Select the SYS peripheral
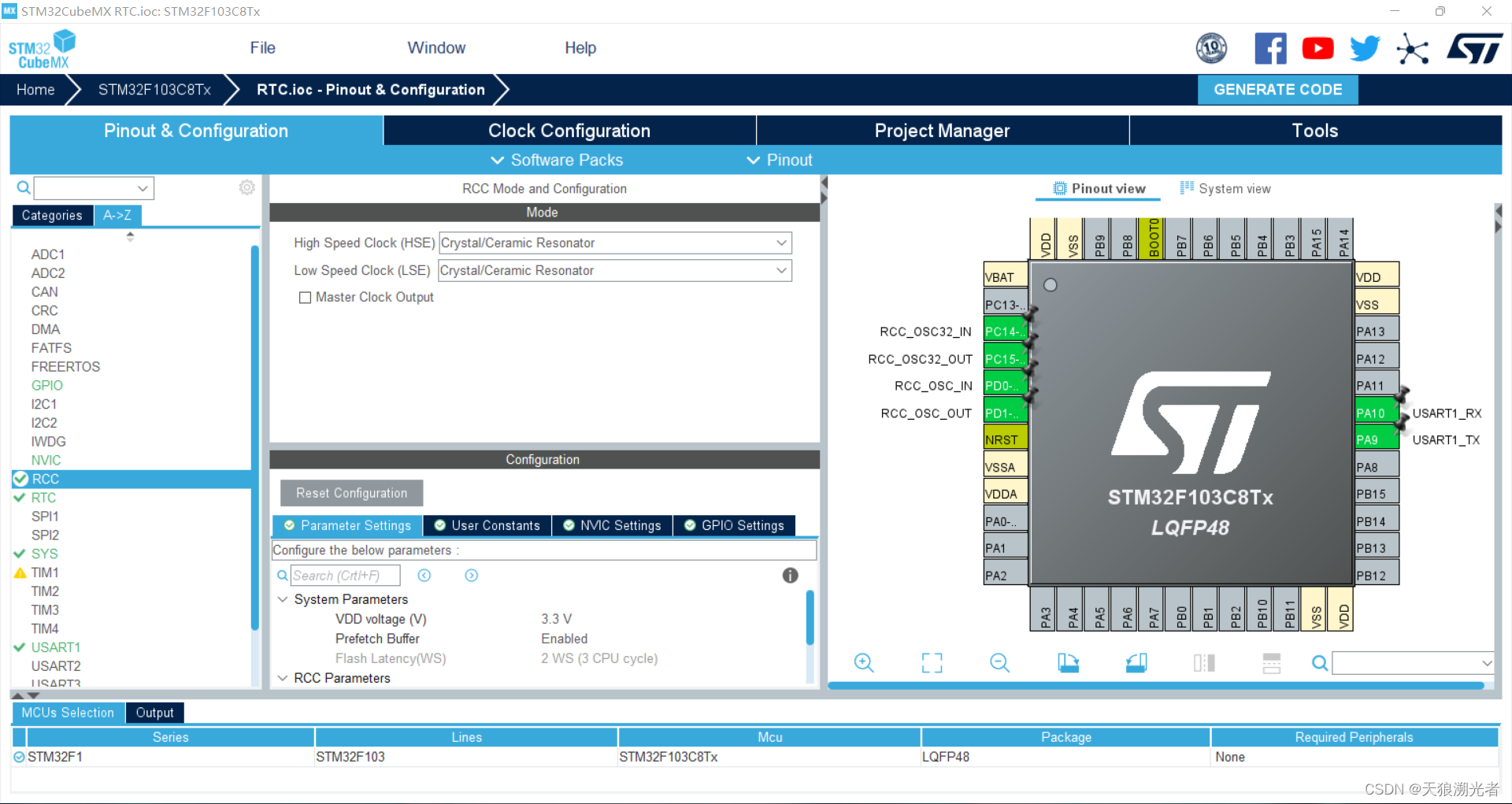This screenshot has width=1512, height=804. click(x=44, y=554)
